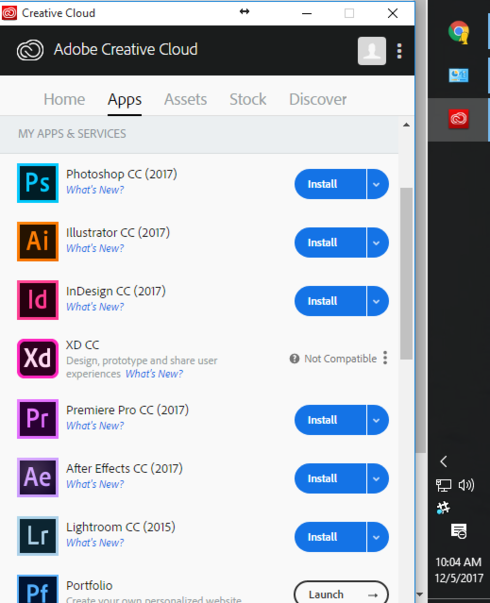The height and width of the screenshot is (603, 490).
Task: Click the Lightroom CC app icon
Action: click(38, 536)
